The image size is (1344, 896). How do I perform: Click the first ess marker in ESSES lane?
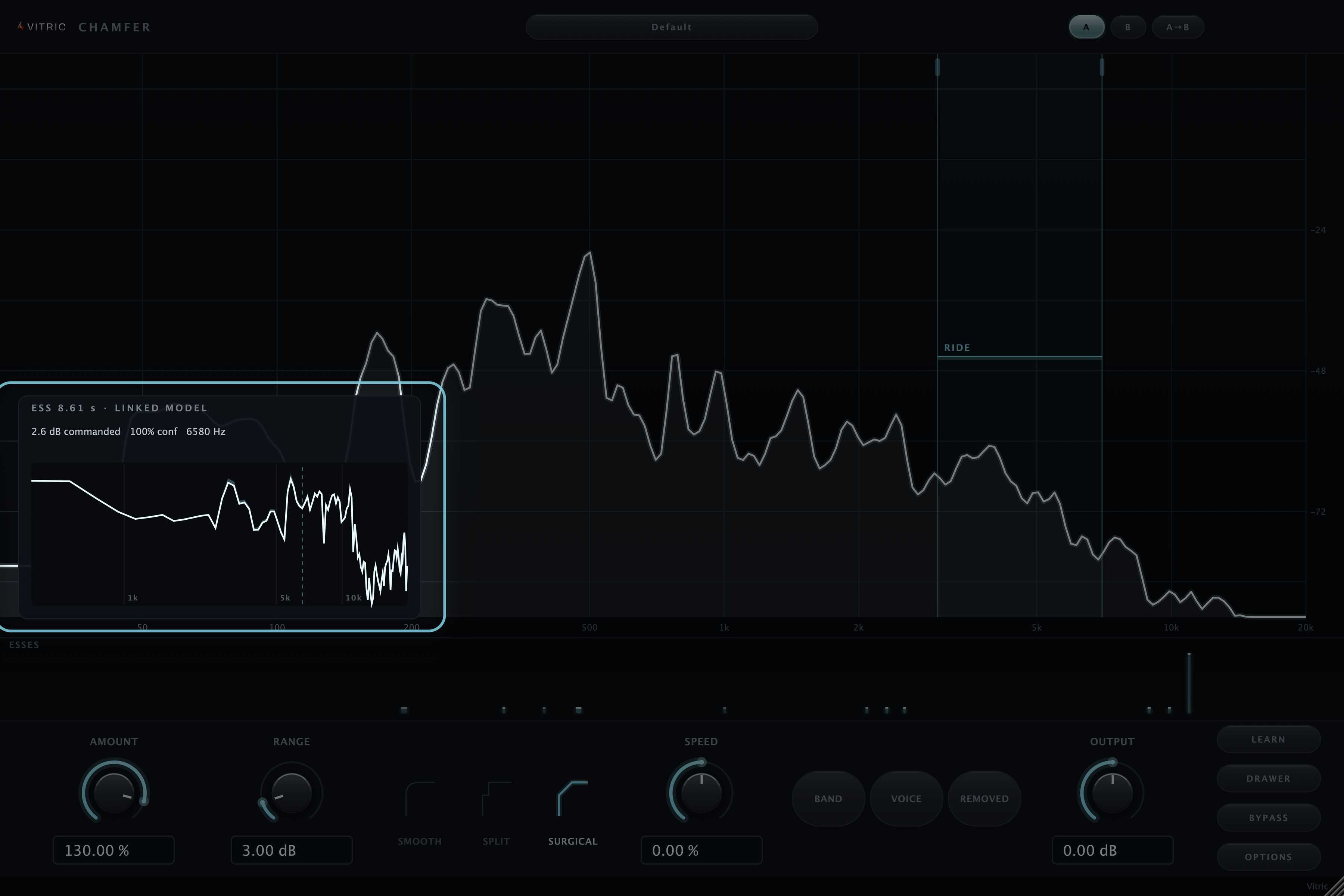[x=404, y=710]
